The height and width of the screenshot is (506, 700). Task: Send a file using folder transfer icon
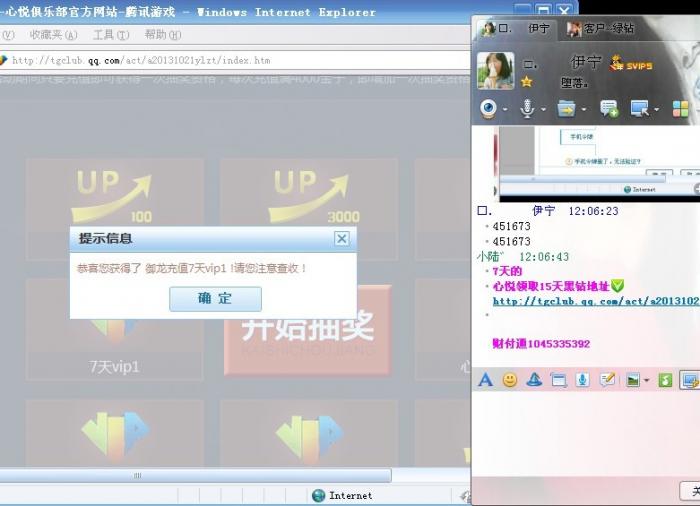pos(566,109)
